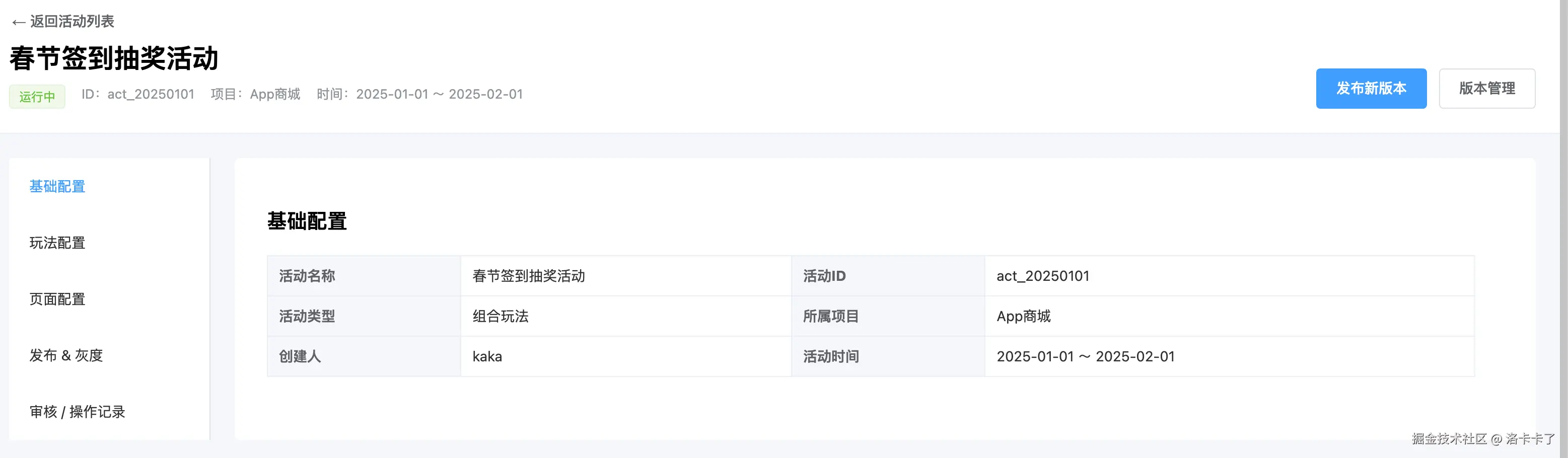This screenshot has height=458, width=1568.
Task: Click the 基础配置 section heading in the panel
Action: coord(307,221)
